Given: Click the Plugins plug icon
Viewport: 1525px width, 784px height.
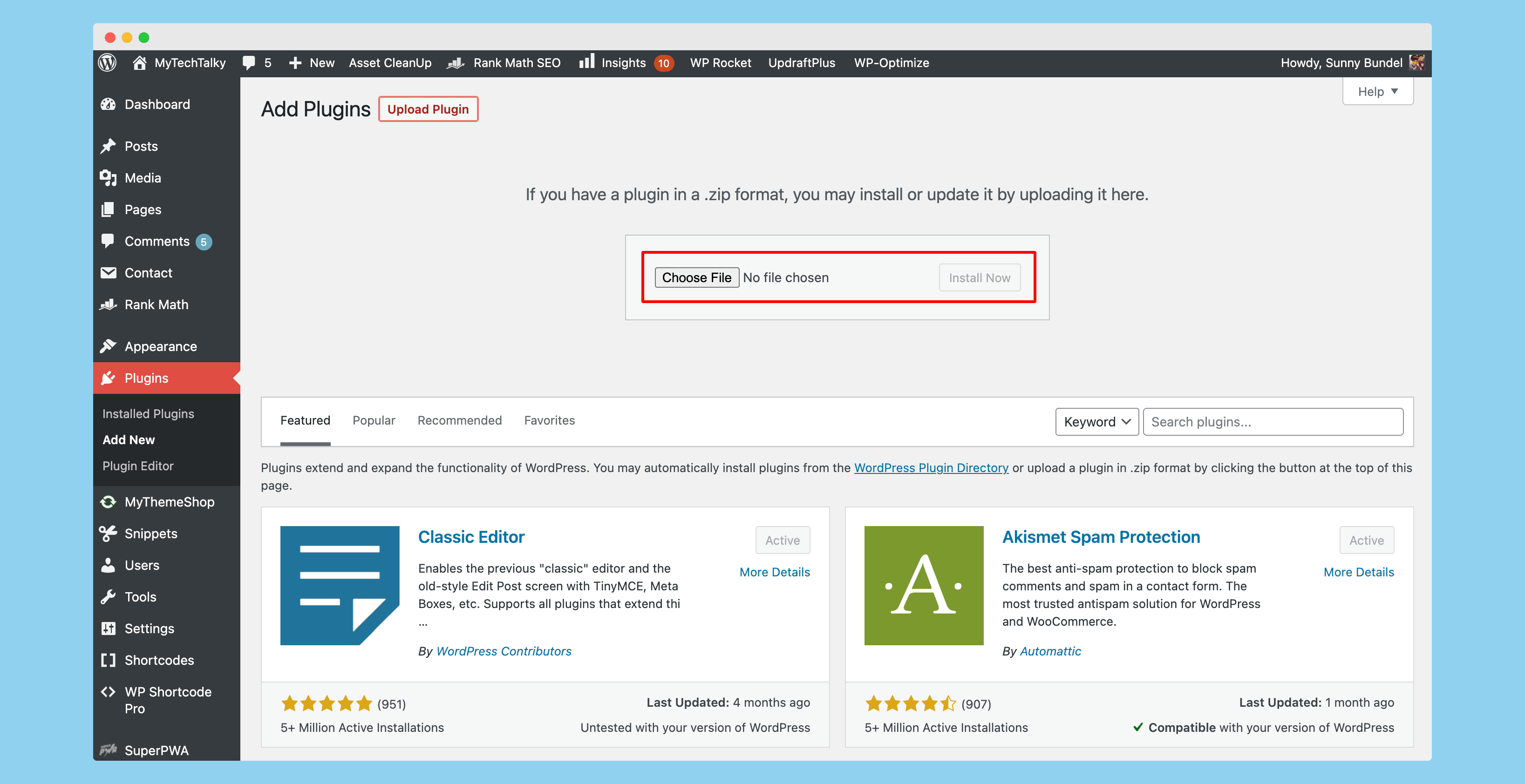Looking at the screenshot, I should coord(108,378).
